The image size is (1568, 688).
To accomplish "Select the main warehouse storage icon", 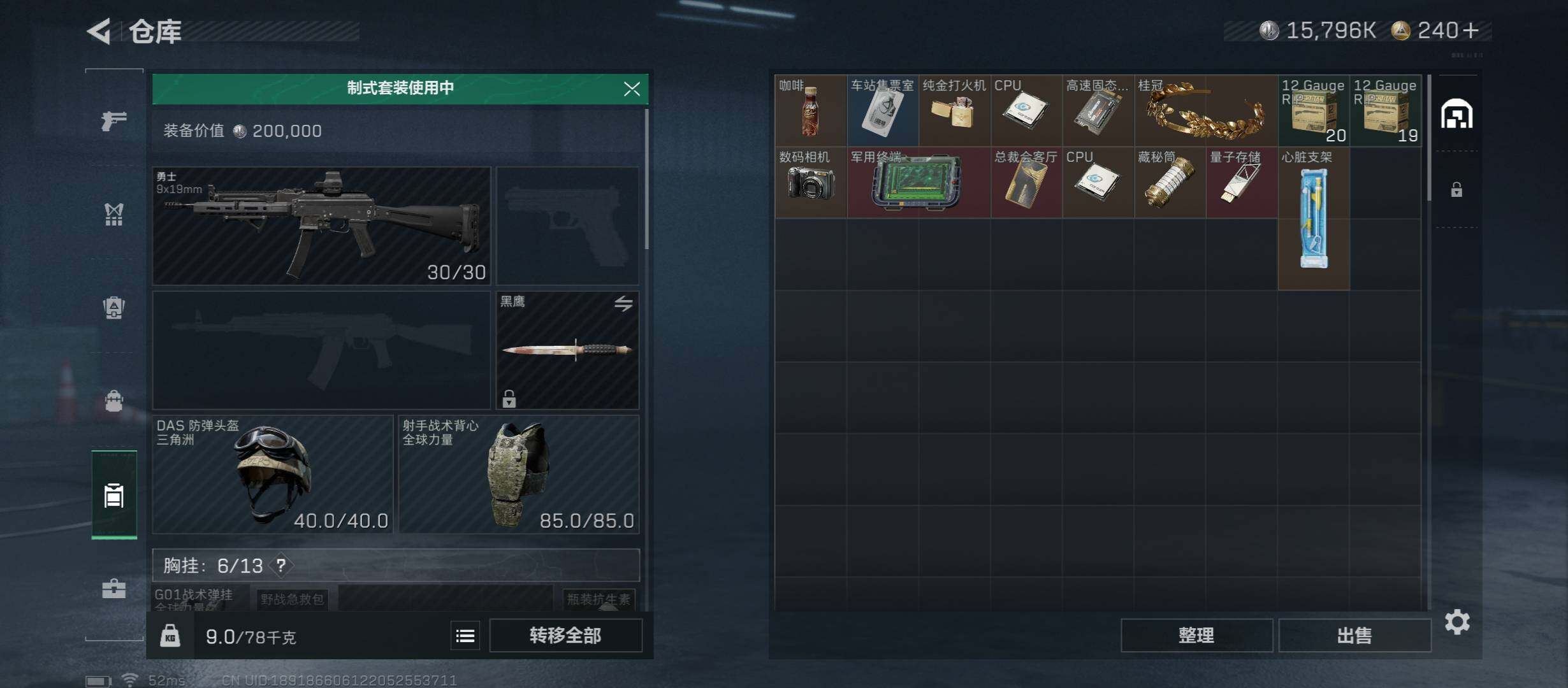I will click(x=1457, y=114).
